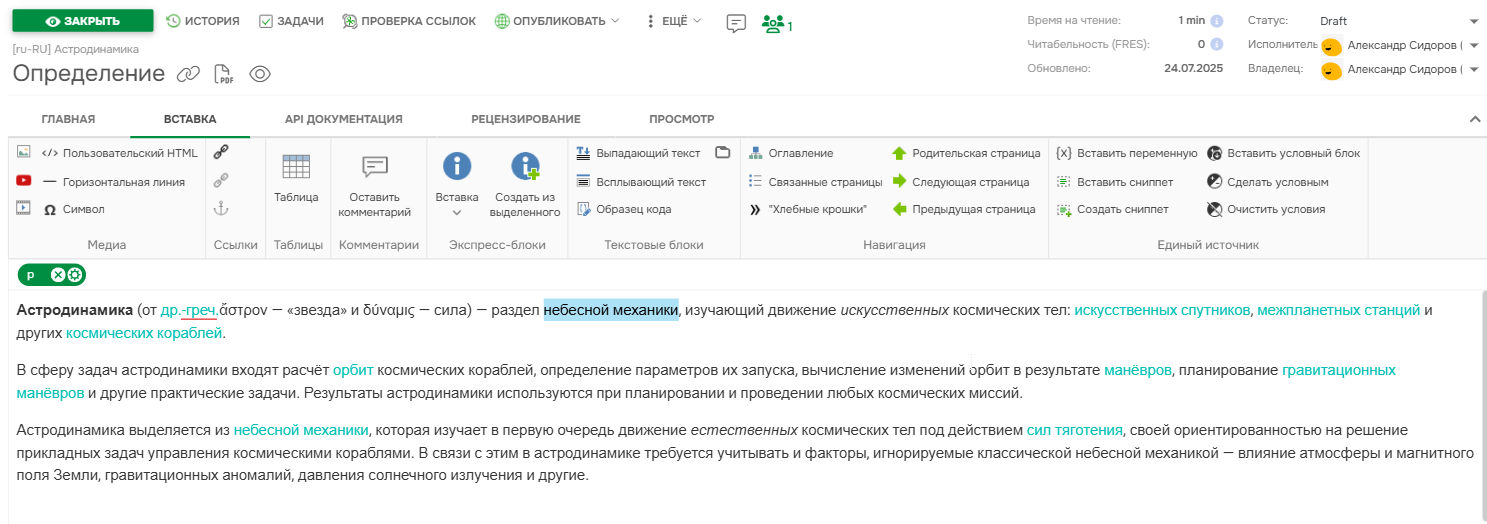The width and height of the screenshot is (1487, 524).
Task: Open the Ещё more options menu
Action: 674,21
